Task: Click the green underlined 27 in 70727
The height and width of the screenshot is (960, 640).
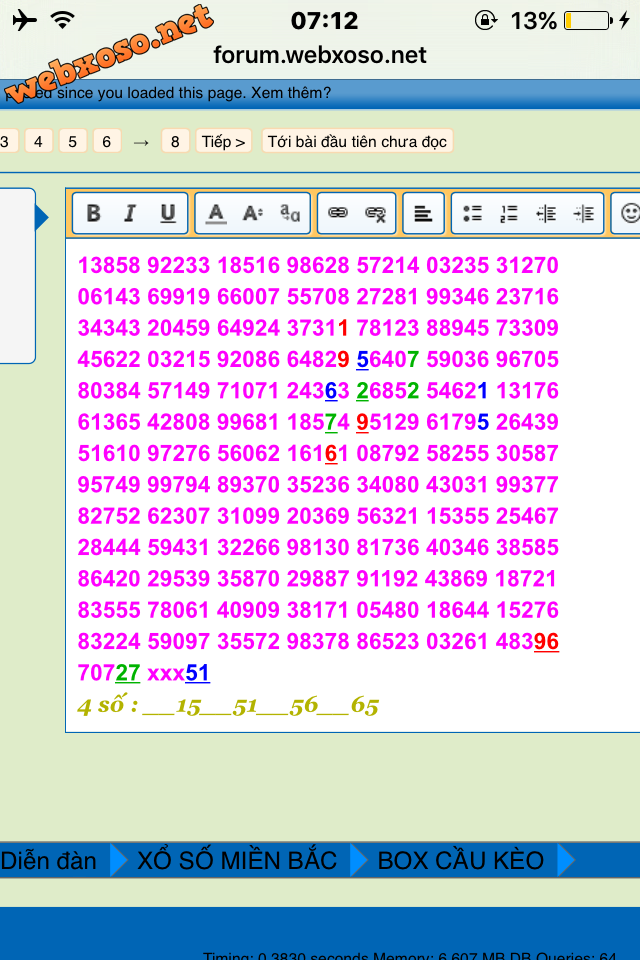Action: click(127, 673)
